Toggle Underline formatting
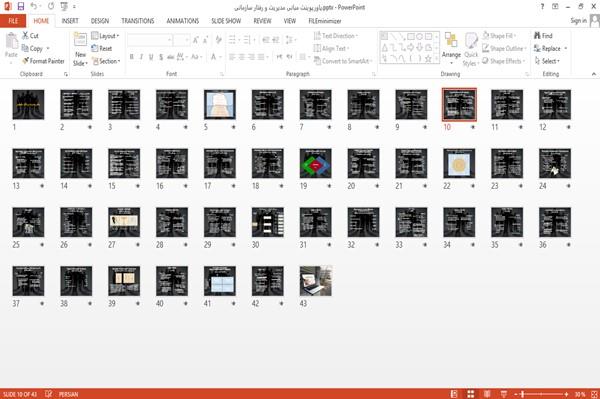The image size is (600, 399). [x=151, y=57]
